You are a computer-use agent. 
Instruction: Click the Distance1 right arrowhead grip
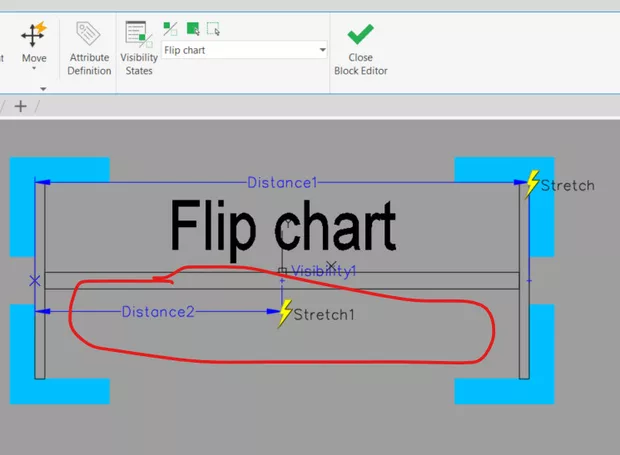[520, 182]
